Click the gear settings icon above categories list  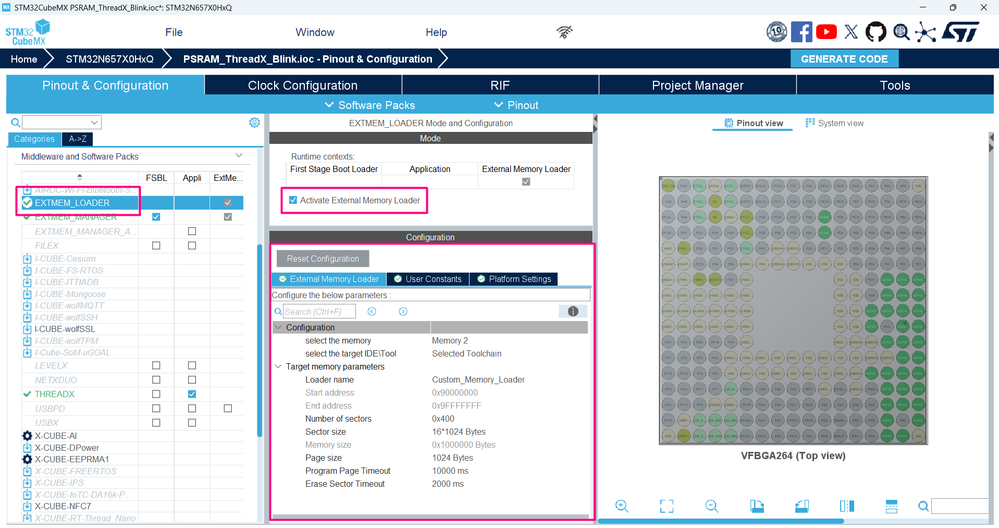(254, 122)
